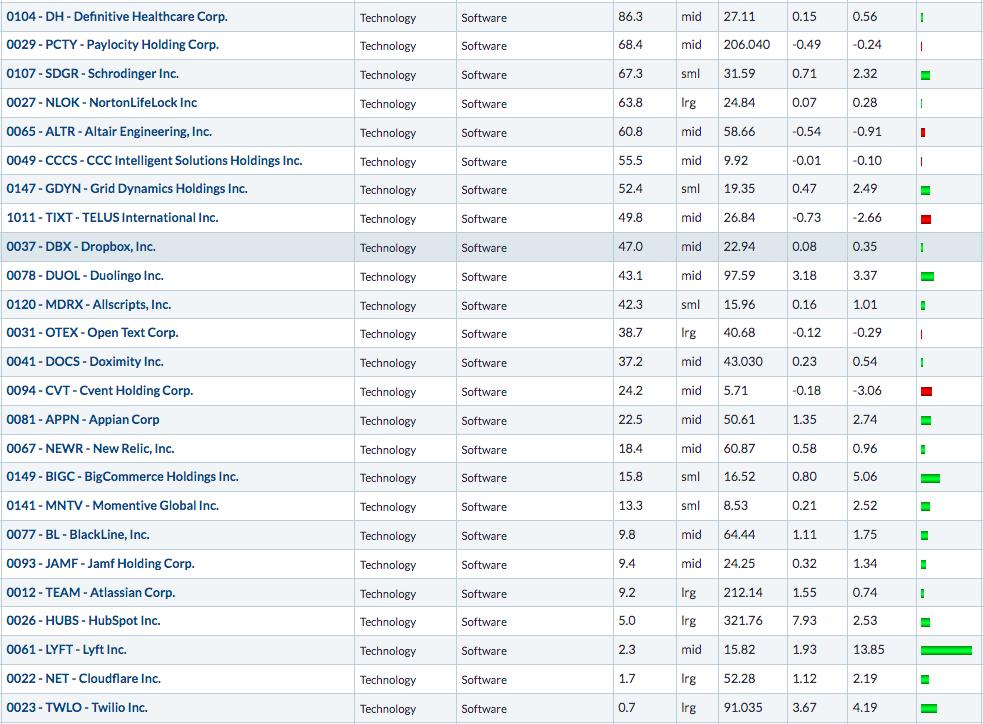Open Grid Dynamics Holdings Inc. link

pyautogui.click(x=127, y=189)
